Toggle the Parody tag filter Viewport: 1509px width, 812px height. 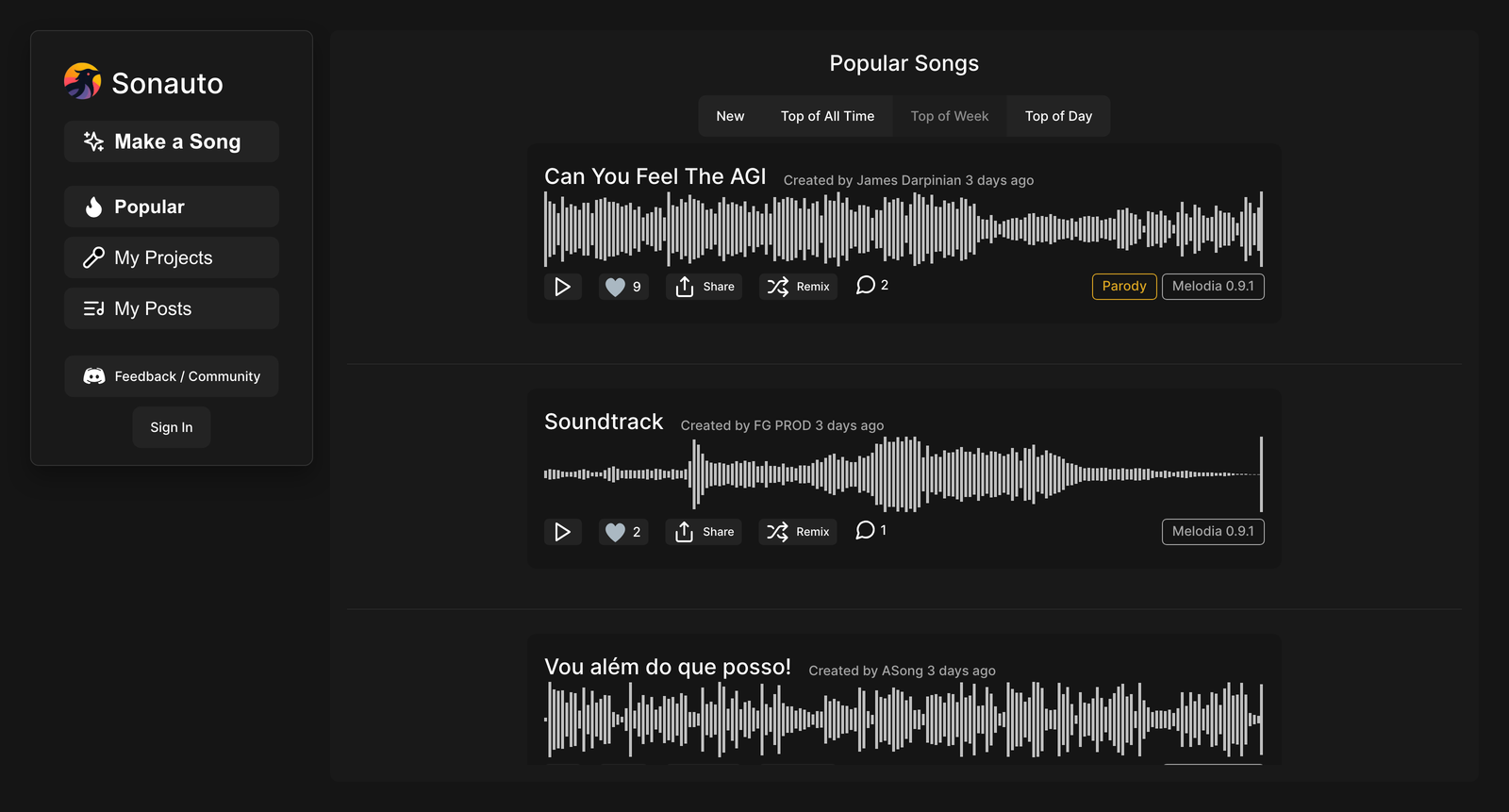pyautogui.click(x=1123, y=286)
